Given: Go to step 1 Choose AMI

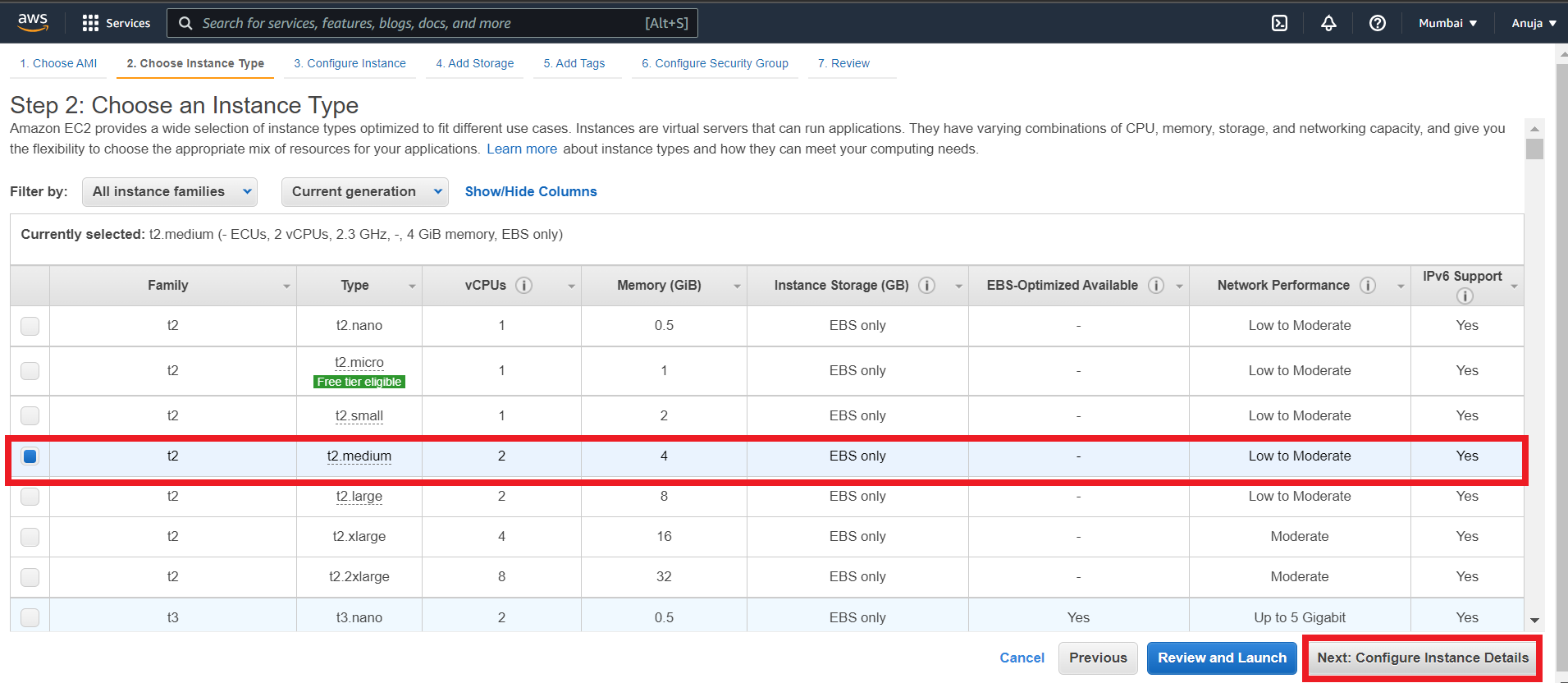Looking at the screenshot, I should point(58,63).
